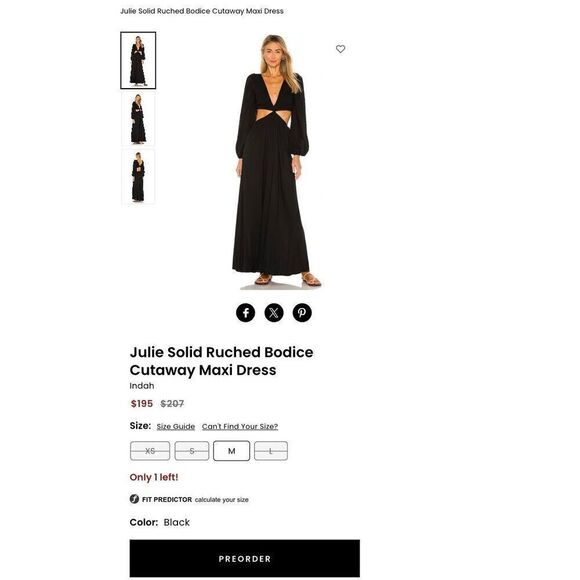Choose size XS option

tap(150, 451)
